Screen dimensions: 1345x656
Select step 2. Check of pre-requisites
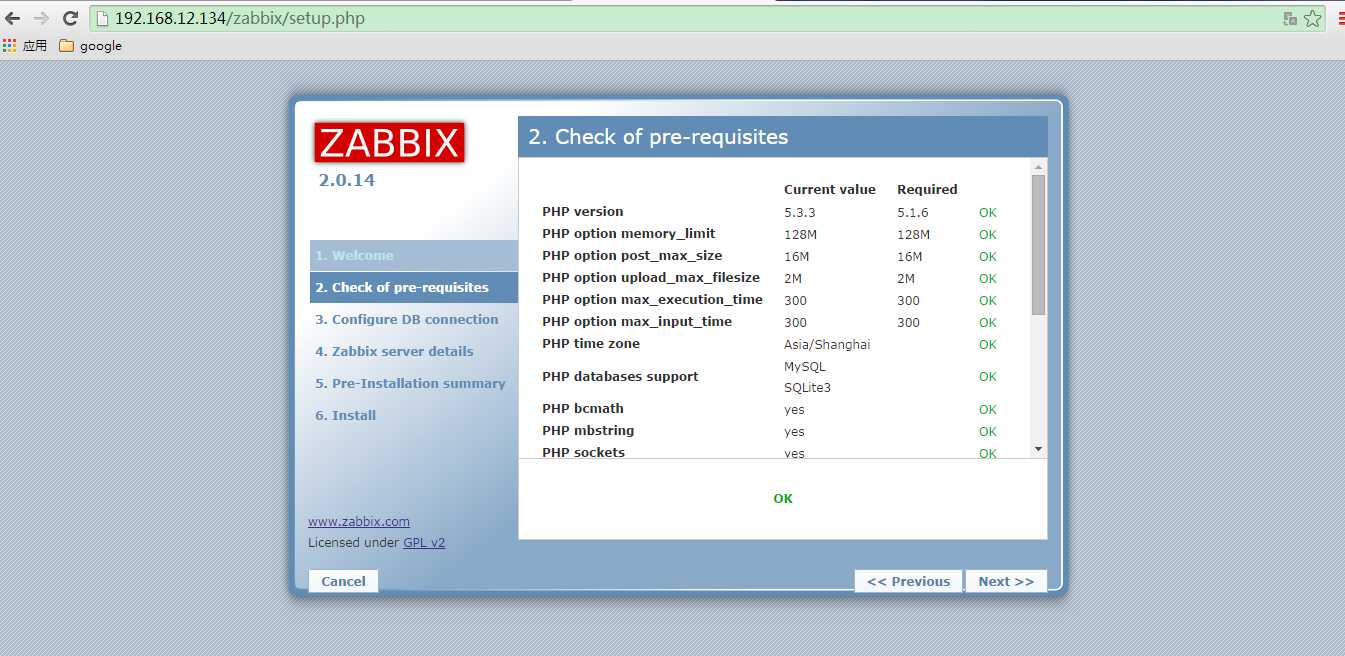click(x=414, y=287)
